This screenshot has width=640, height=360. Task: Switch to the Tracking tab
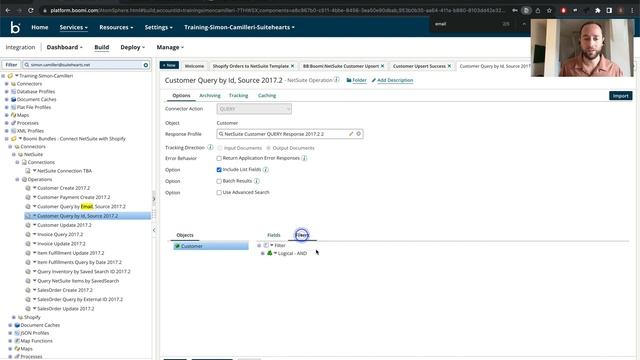click(238, 96)
